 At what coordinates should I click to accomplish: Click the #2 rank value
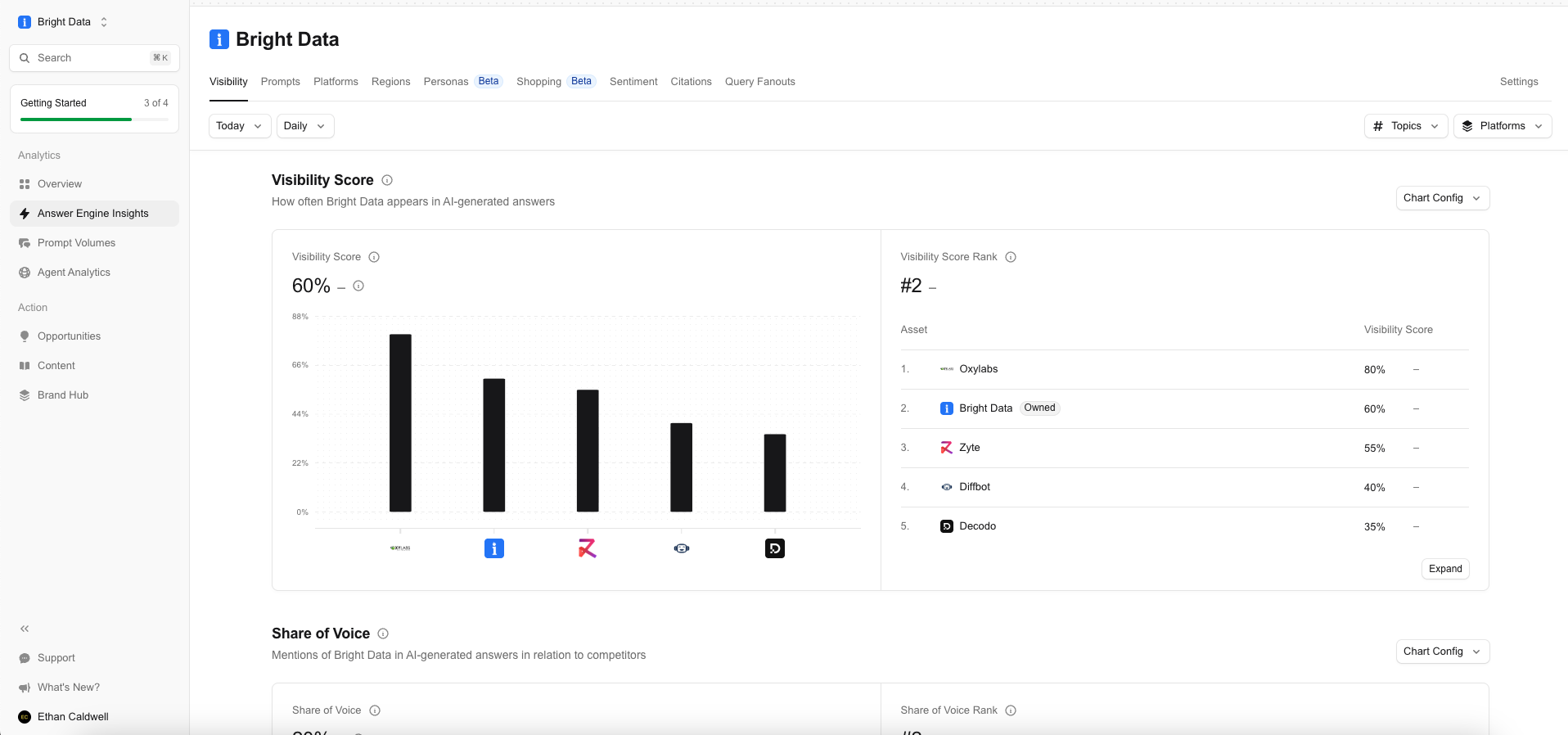[x=911, y=286]
